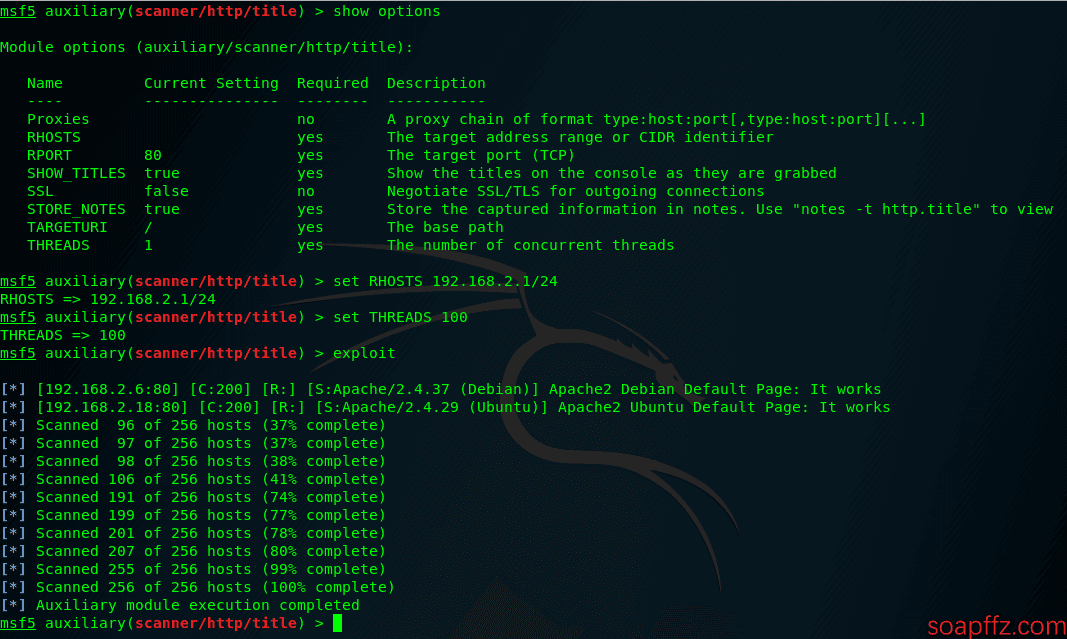Click the 100% complete scan line
Screen dimensions: 1067x639
[x=197, y=587]
